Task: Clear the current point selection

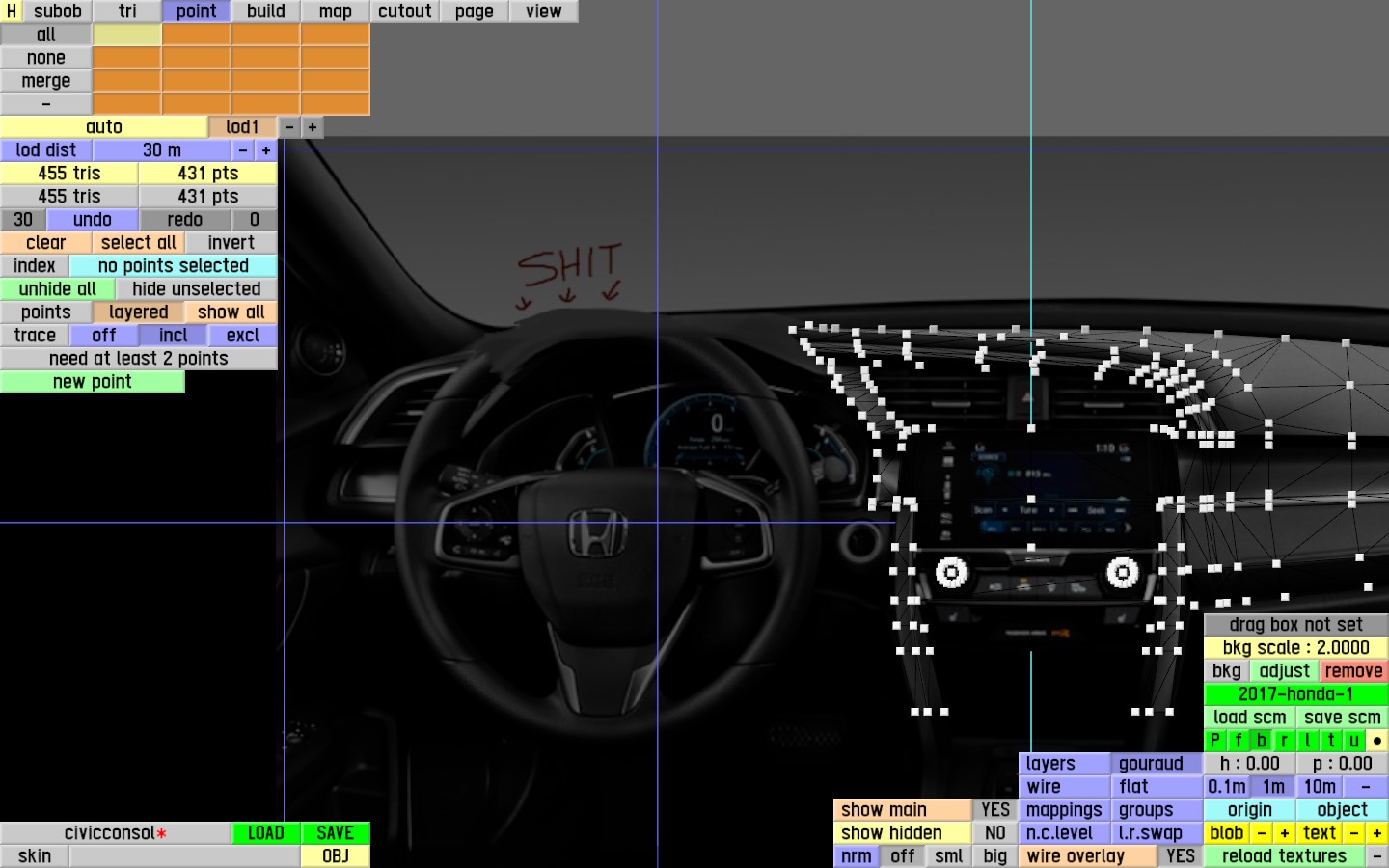Action: click(x=46, y=243)
